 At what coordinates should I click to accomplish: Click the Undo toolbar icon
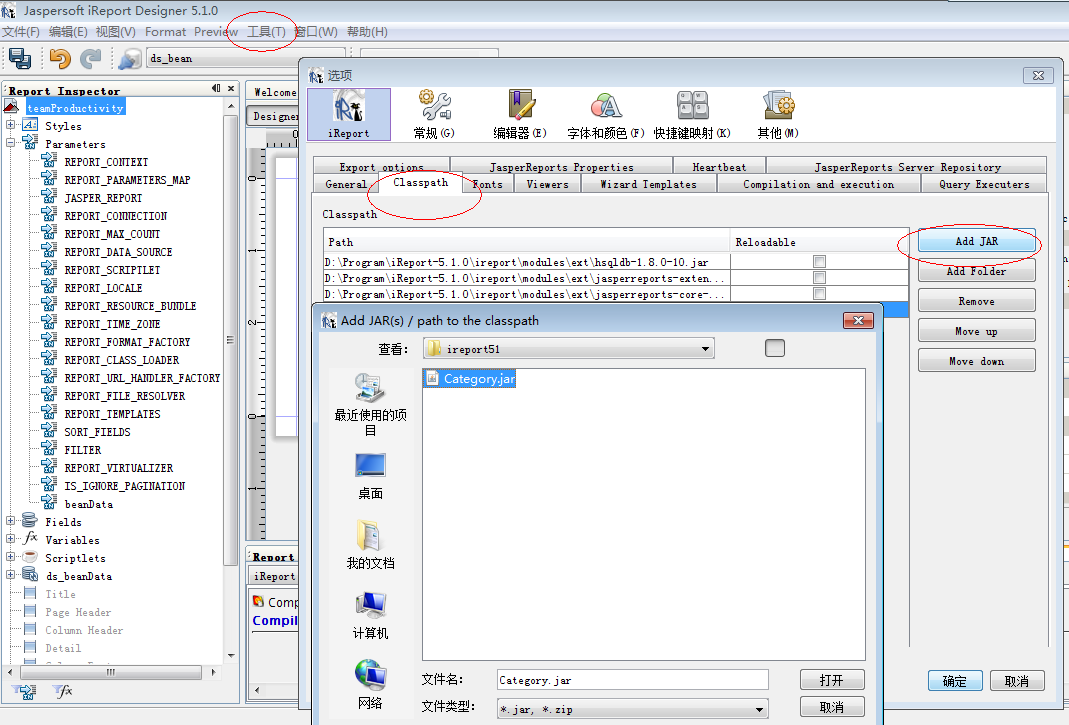[x=60, y=59]
